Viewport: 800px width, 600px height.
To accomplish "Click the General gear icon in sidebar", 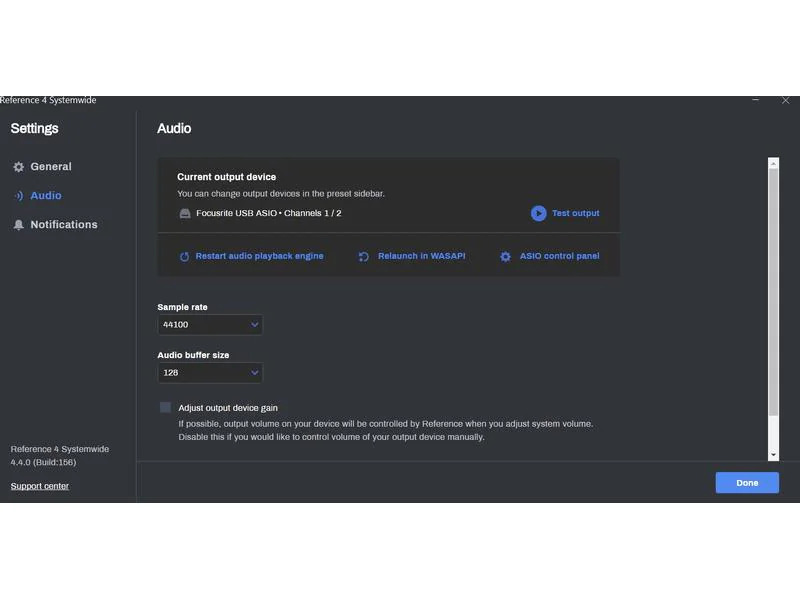I will pos(19,167).
